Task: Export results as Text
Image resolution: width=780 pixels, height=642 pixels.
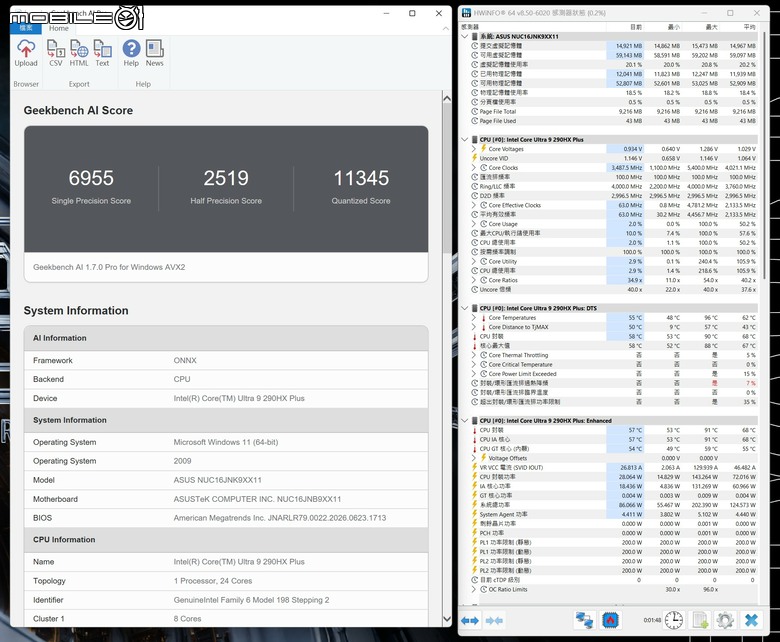Action: pyautogui.click(x=102, y=53)
